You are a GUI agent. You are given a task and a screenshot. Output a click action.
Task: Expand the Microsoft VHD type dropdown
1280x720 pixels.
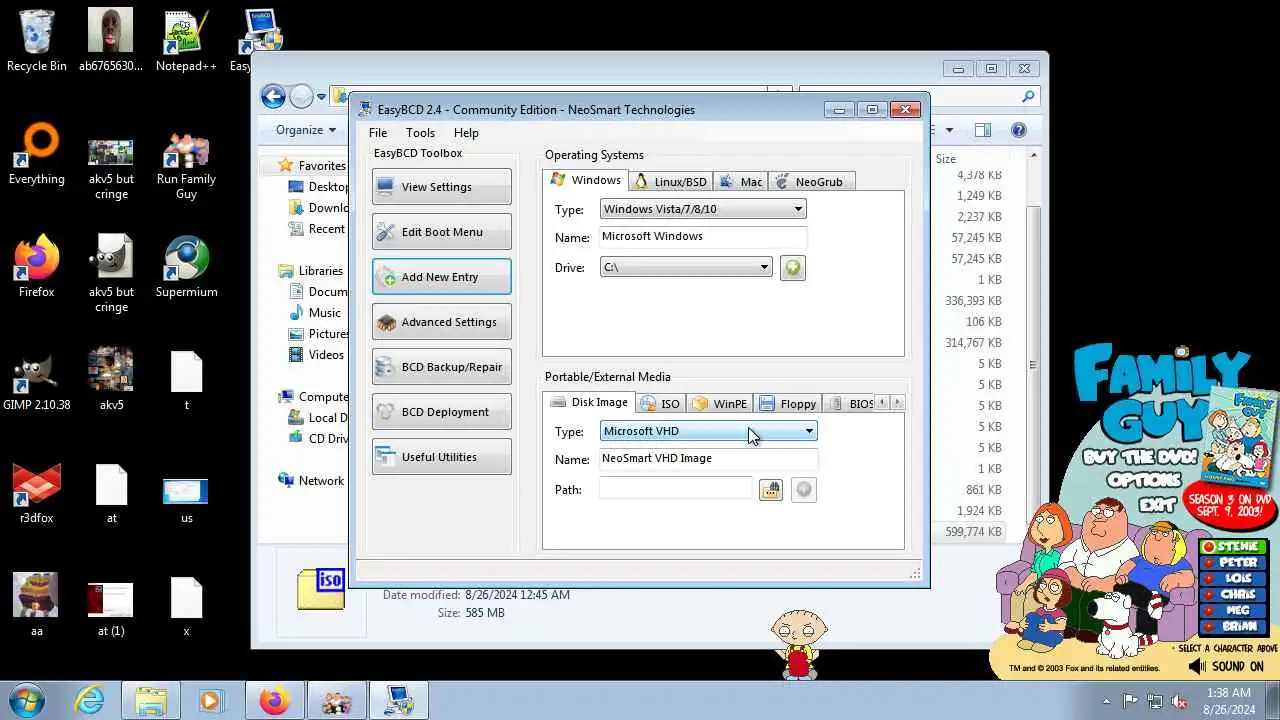point(708,431)
